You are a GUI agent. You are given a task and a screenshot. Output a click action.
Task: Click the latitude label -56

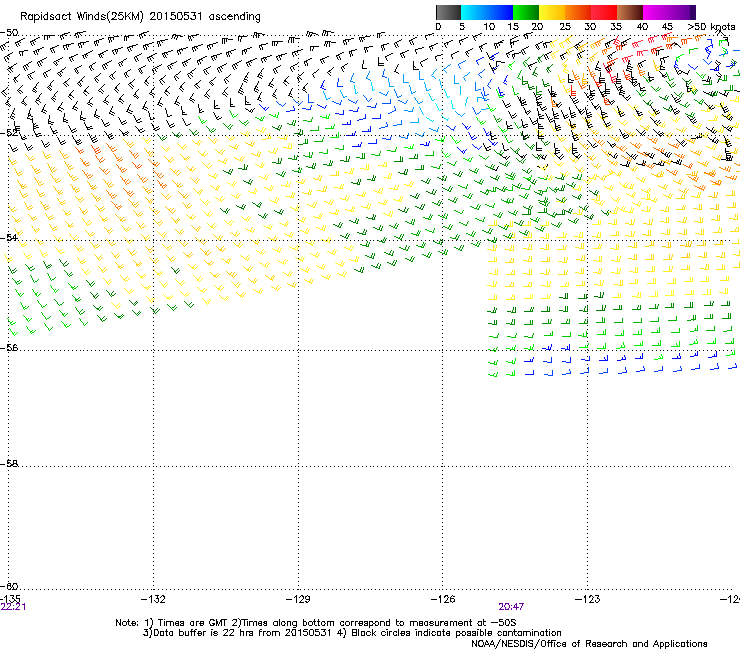point(9,347)
